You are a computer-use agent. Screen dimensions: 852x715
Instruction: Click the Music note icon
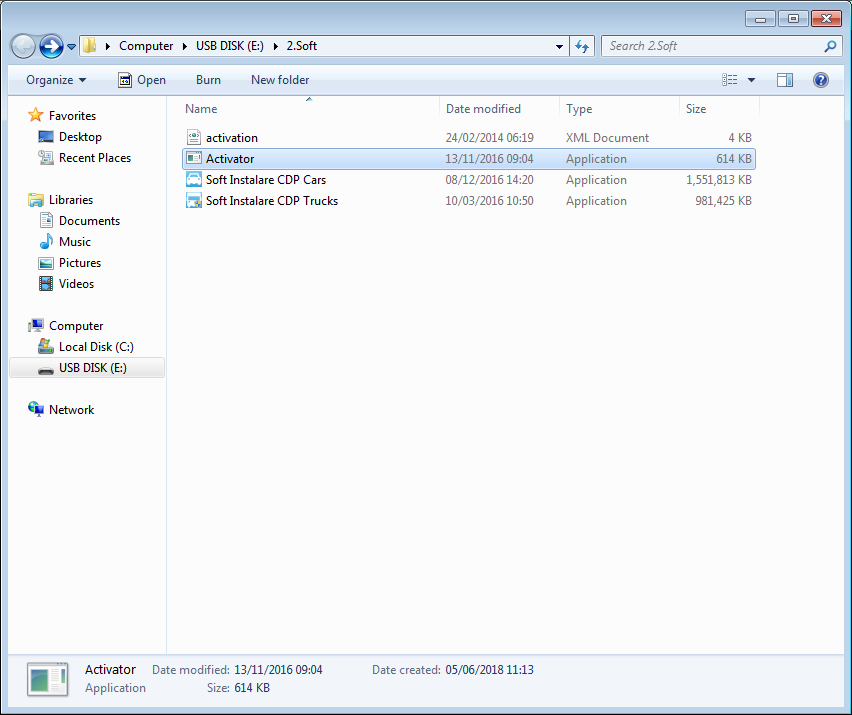(x=46, y=242)
